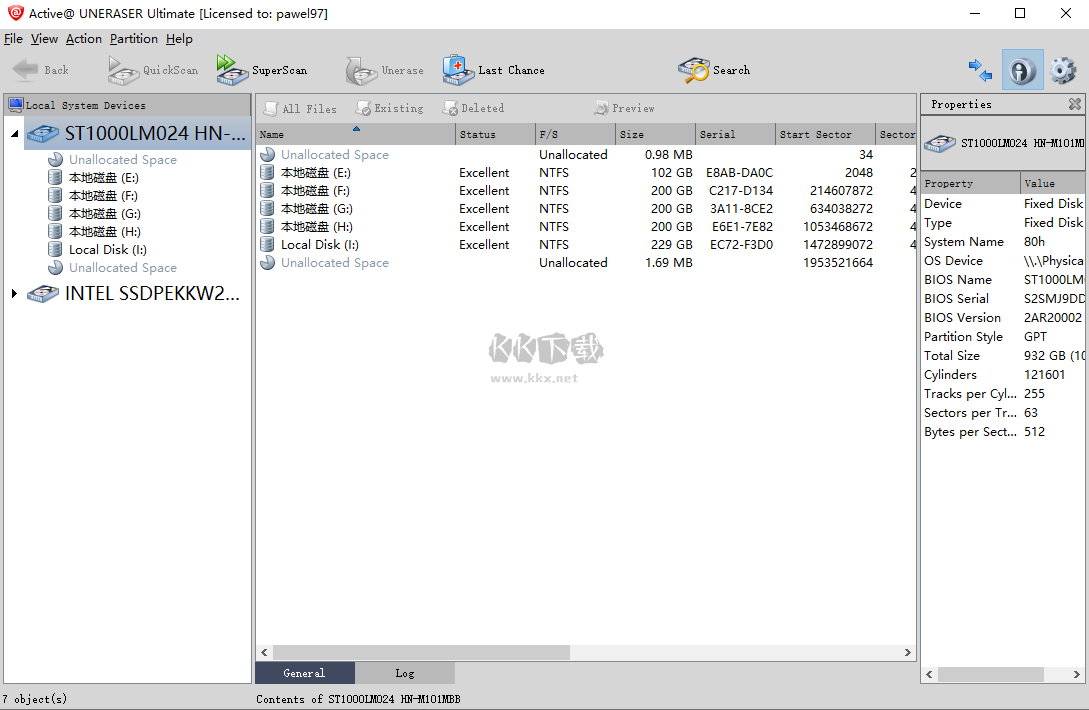
Task: Sort list by F/S column header
Action: tap(576, 134)
